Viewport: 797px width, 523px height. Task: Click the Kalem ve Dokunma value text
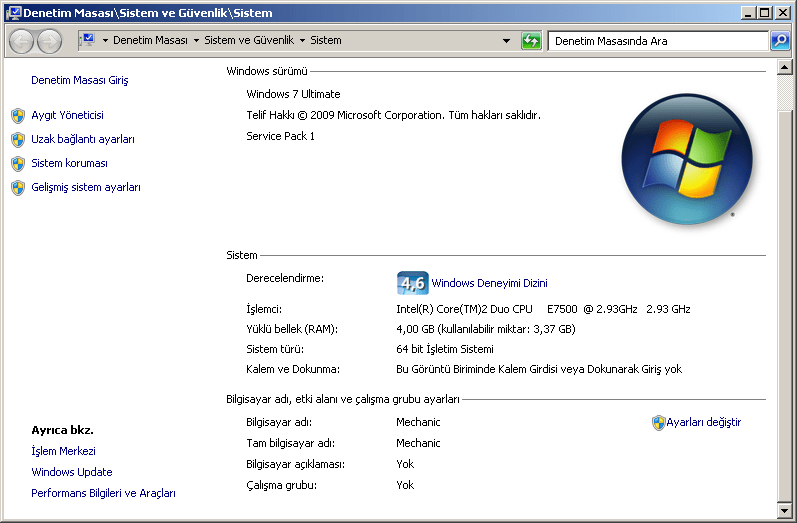539,369
